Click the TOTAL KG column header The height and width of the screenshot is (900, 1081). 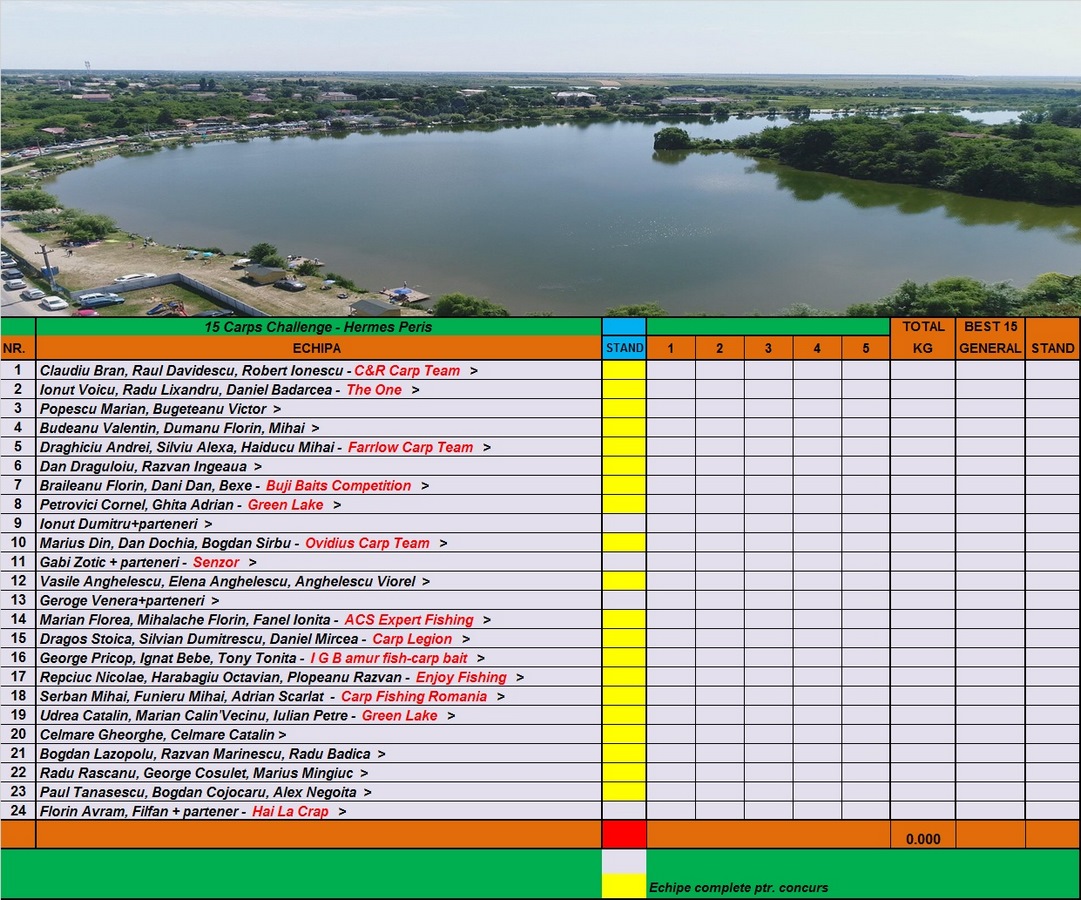tap(922, 338)
